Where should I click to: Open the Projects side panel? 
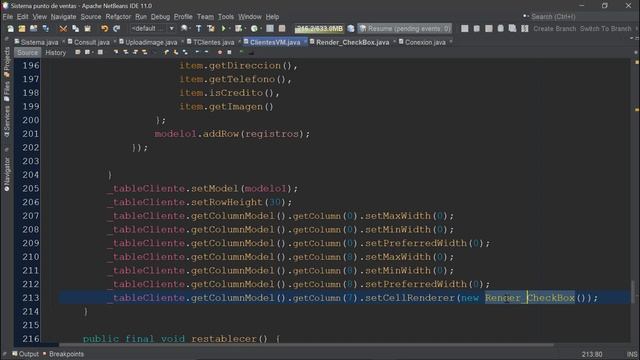[7, 61]
